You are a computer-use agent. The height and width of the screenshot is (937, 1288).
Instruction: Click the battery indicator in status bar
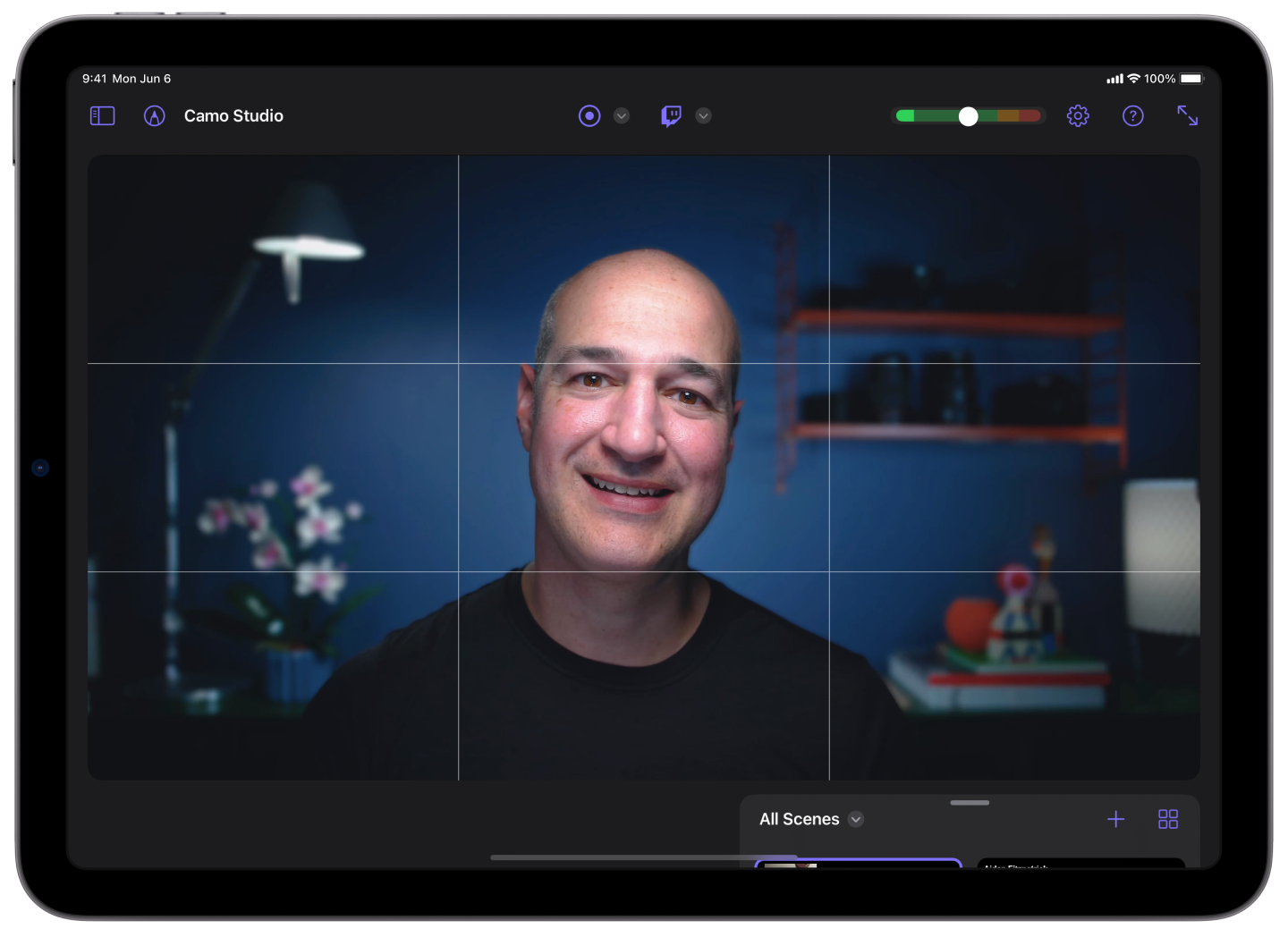tap(1191, 79)
